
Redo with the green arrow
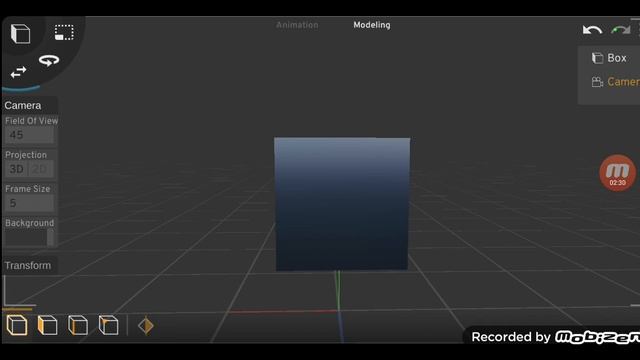[x=620, y=30]
